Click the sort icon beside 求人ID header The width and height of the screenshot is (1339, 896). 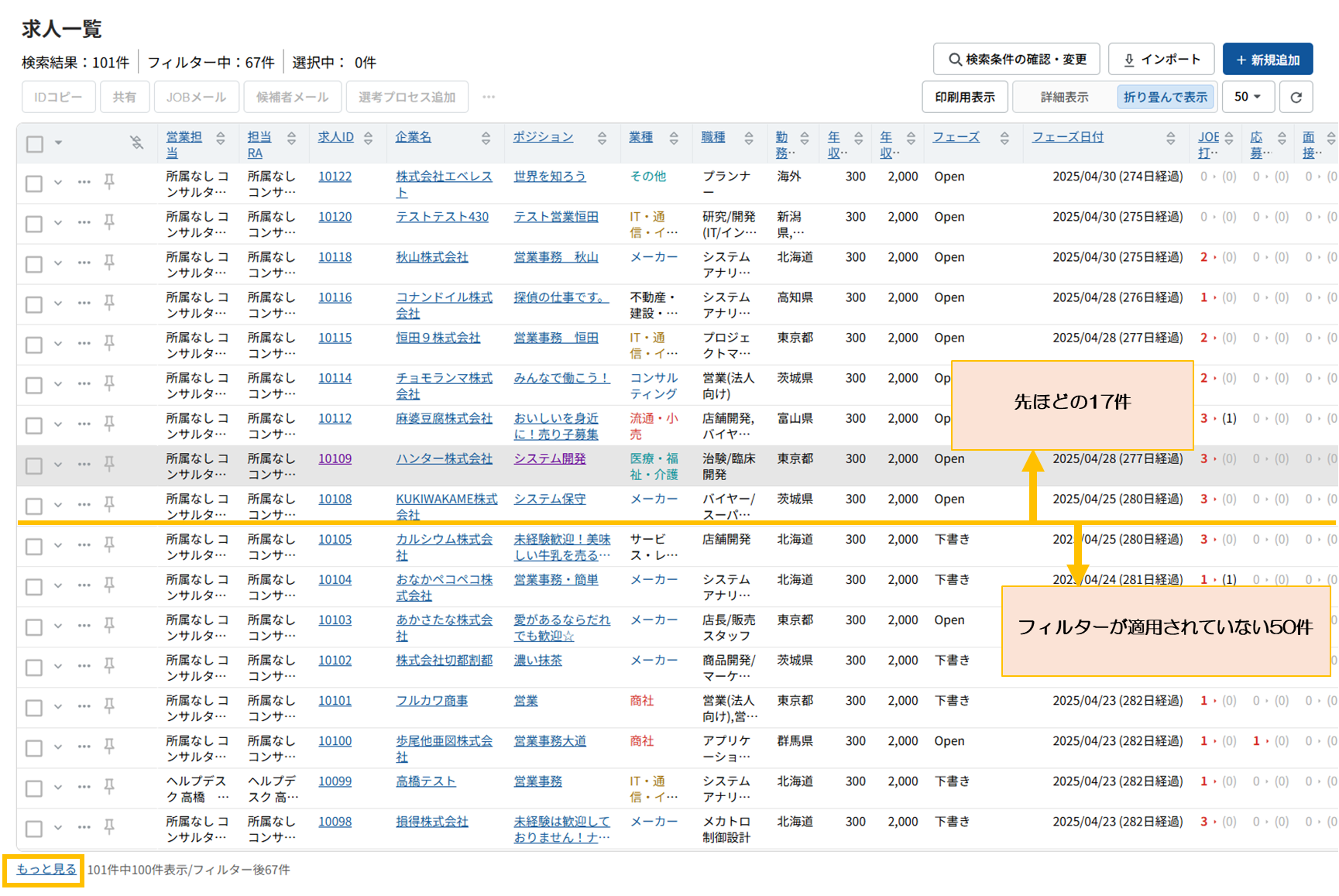[x=369, y=138]
